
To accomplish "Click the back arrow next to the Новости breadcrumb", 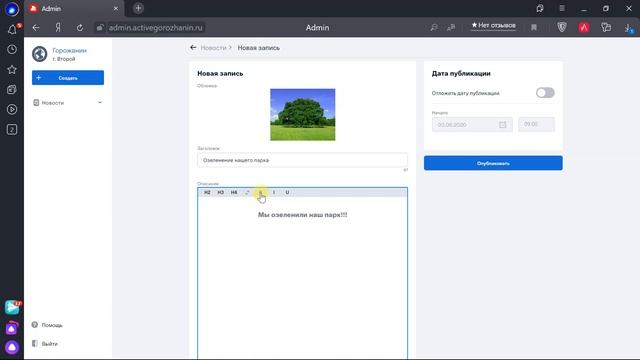I will click(x=193, y=47).
